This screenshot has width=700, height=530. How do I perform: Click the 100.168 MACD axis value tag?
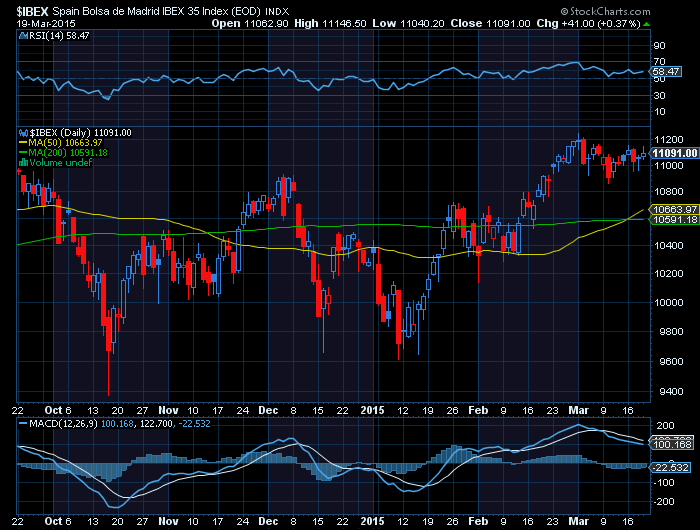coord(672,445)
